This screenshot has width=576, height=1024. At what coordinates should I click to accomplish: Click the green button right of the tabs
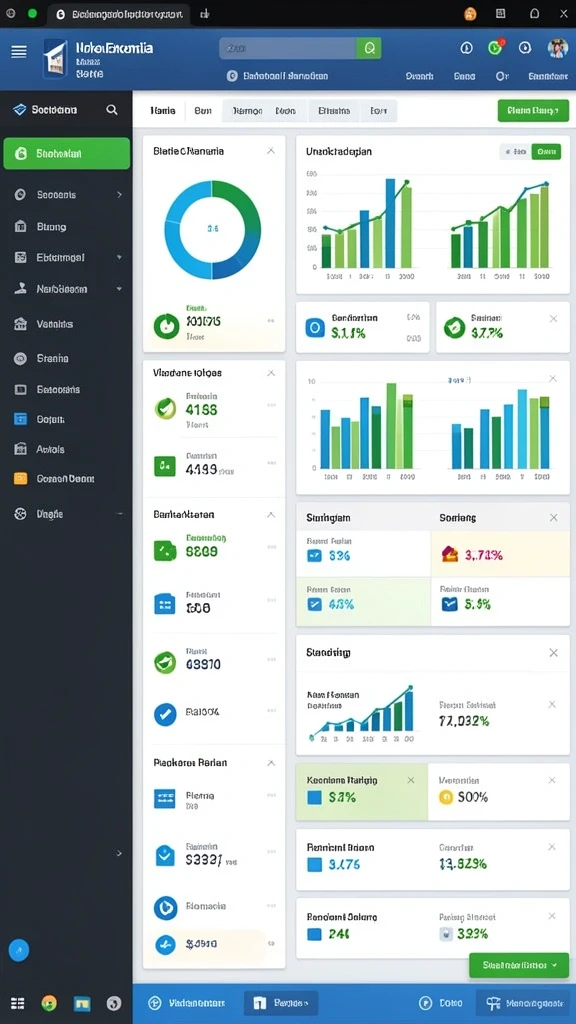pos(533,111)
